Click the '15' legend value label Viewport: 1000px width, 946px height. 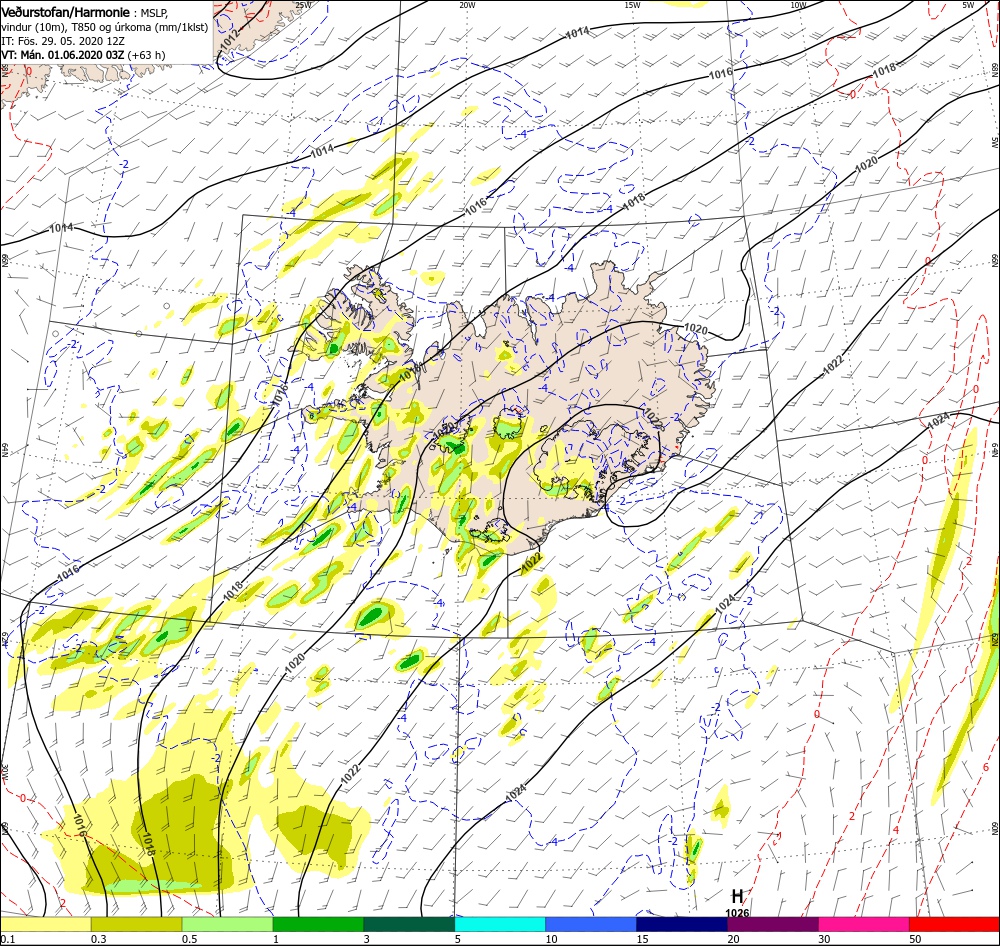pos(642,939)
